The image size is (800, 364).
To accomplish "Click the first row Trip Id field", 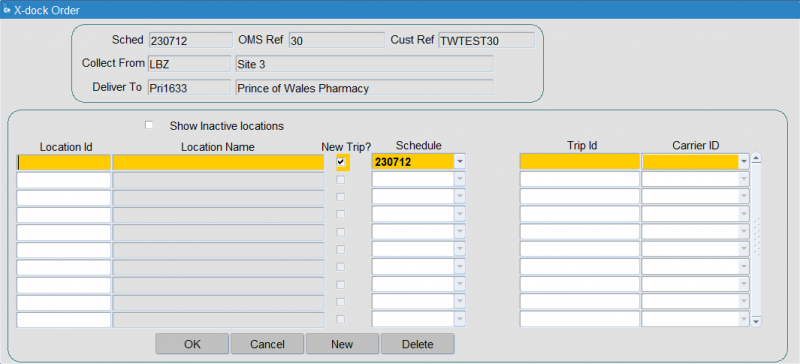I will point(580,162).
